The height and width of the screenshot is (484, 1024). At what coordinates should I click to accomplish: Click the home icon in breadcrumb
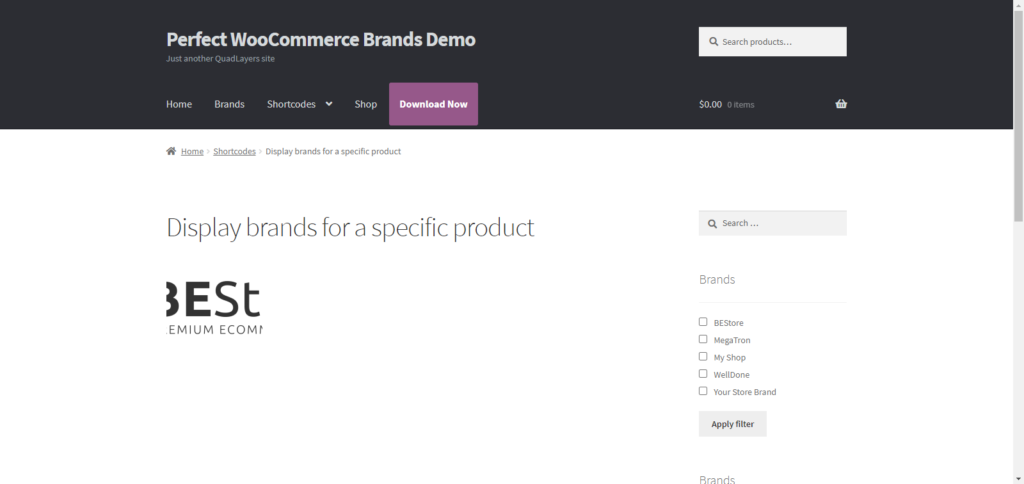[171, 151]
